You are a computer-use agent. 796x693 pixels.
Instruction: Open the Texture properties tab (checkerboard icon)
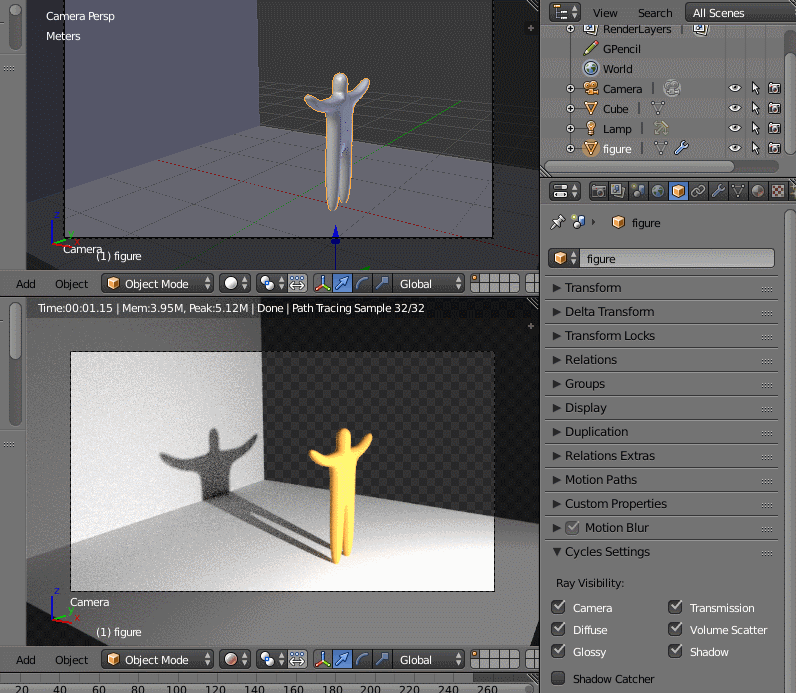[778, 191]
